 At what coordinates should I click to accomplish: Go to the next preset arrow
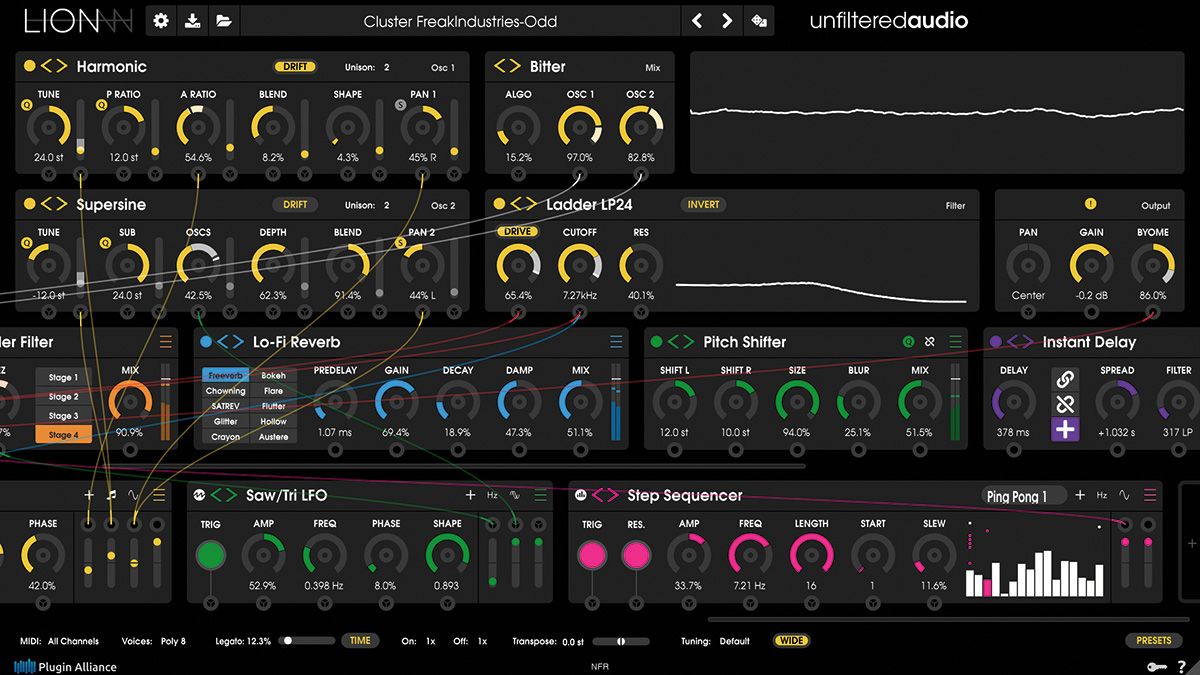(x=727, y=20)
